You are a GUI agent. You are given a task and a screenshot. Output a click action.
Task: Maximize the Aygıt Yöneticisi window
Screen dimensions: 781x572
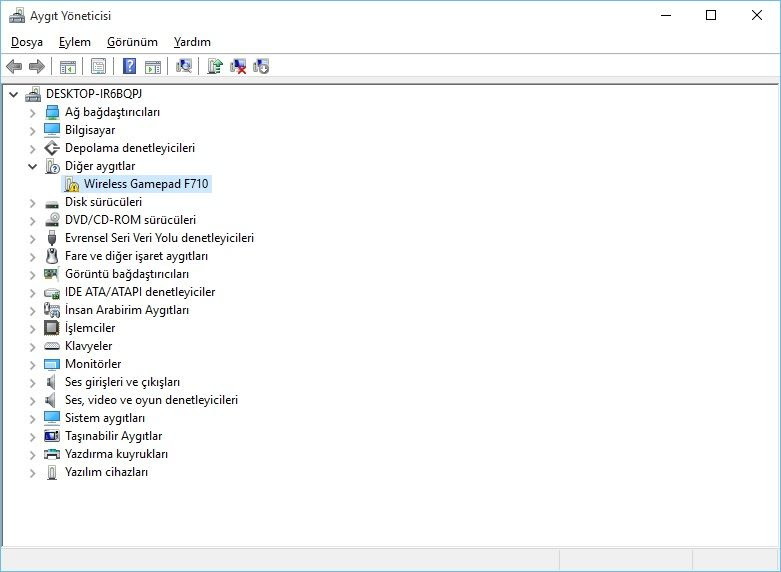coord(711,15)
